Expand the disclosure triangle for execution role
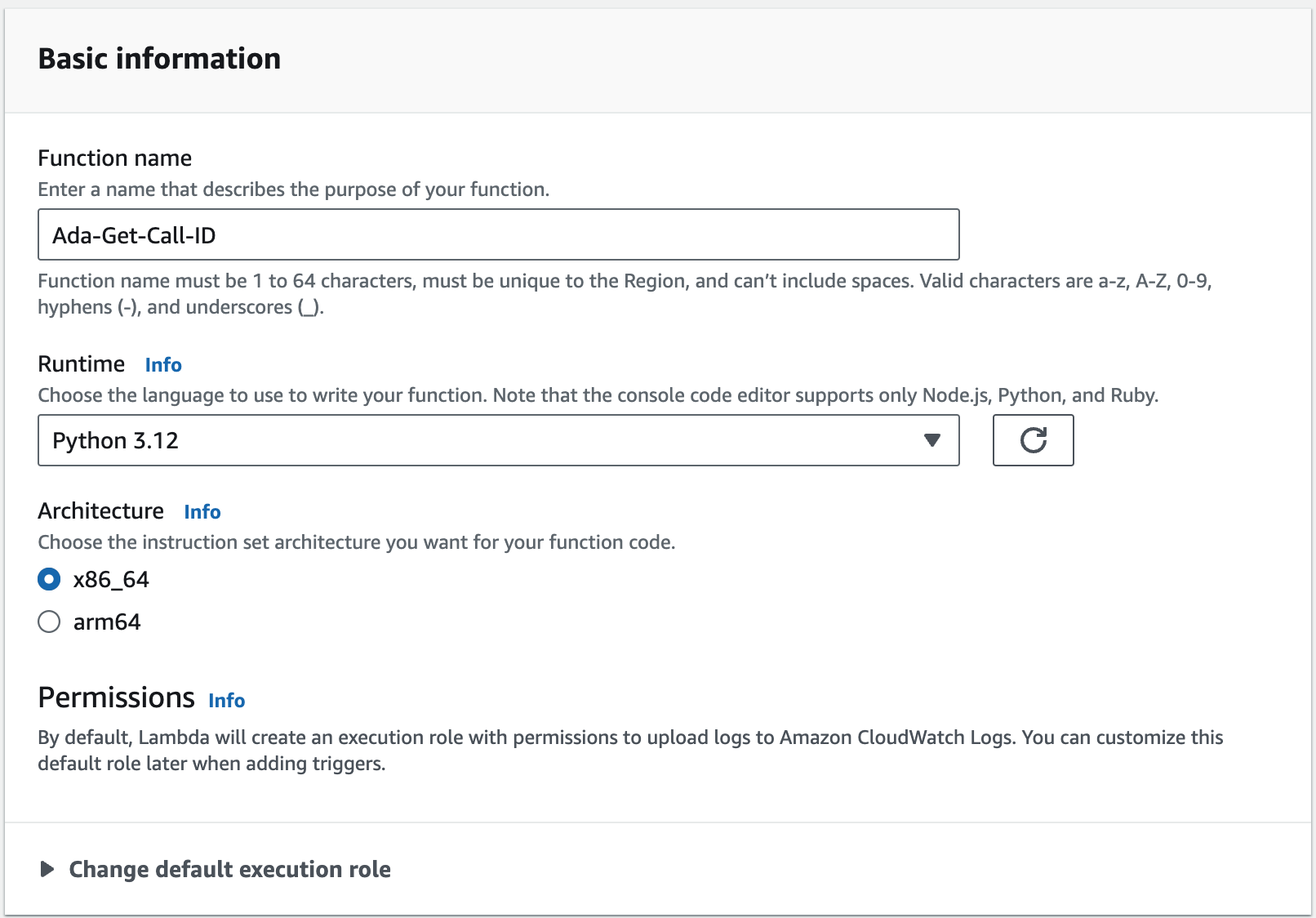 (47, 869)
